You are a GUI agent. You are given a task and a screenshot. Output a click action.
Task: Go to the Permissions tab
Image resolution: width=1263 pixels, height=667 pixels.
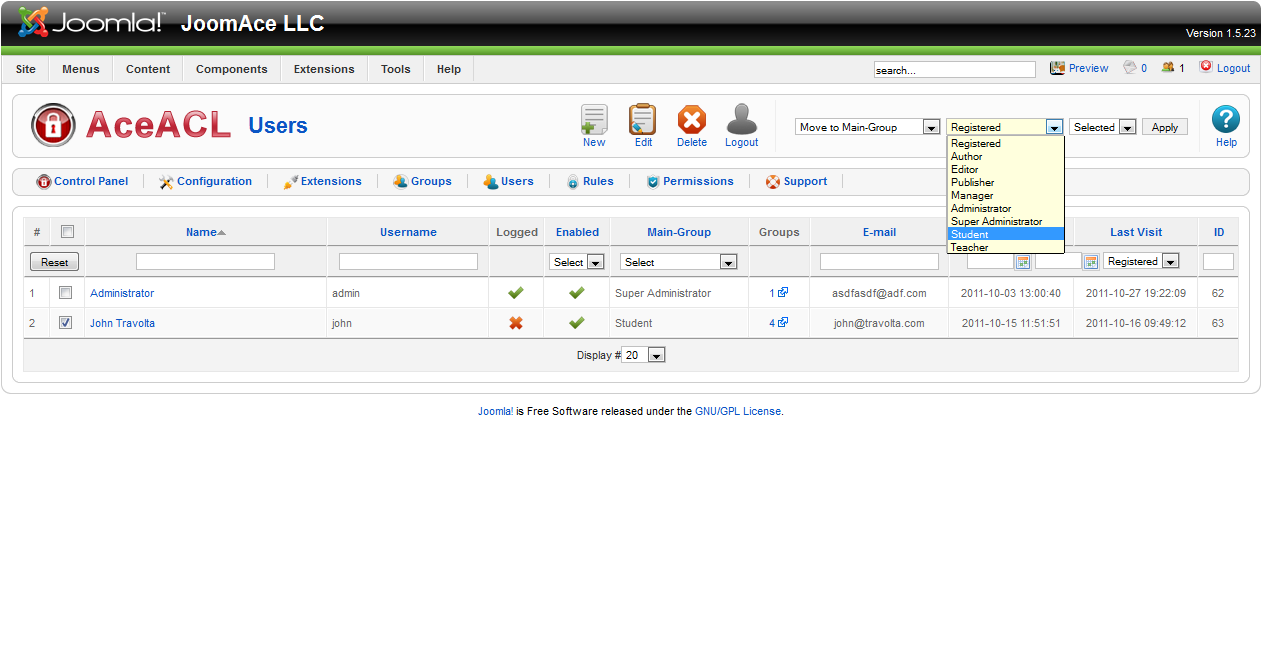click(x=690, y=182)
